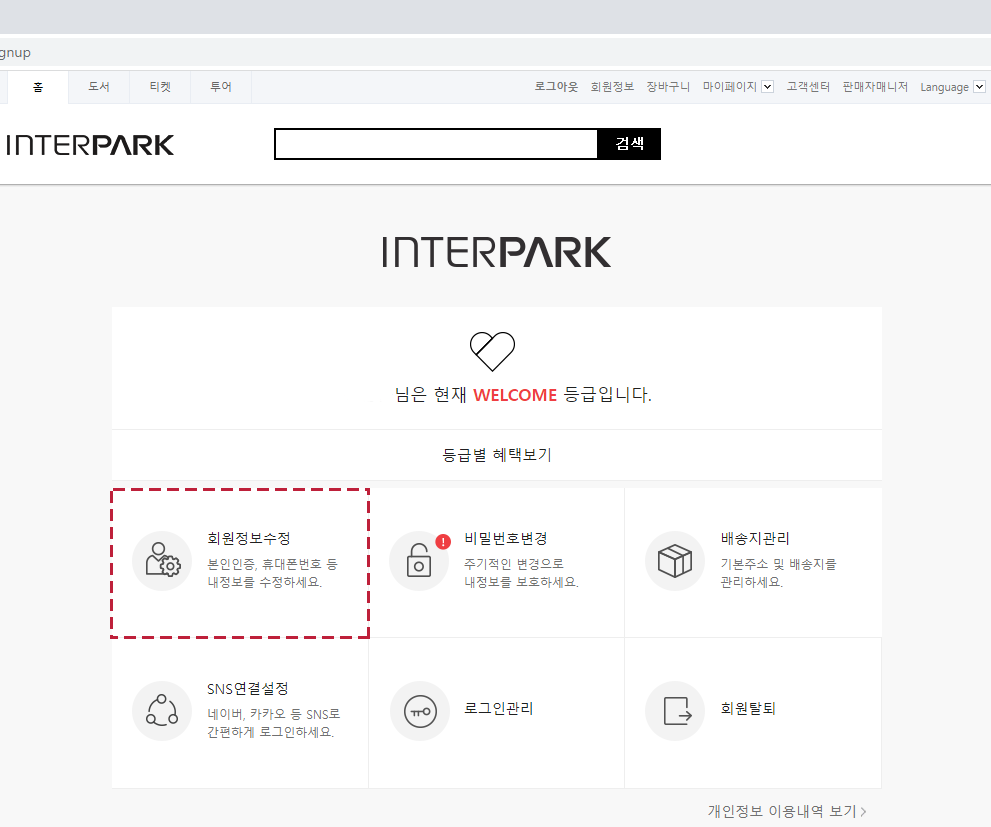Click the 마이페이지 text link
The width and height of the screenshot is (991, 827).
730,87
